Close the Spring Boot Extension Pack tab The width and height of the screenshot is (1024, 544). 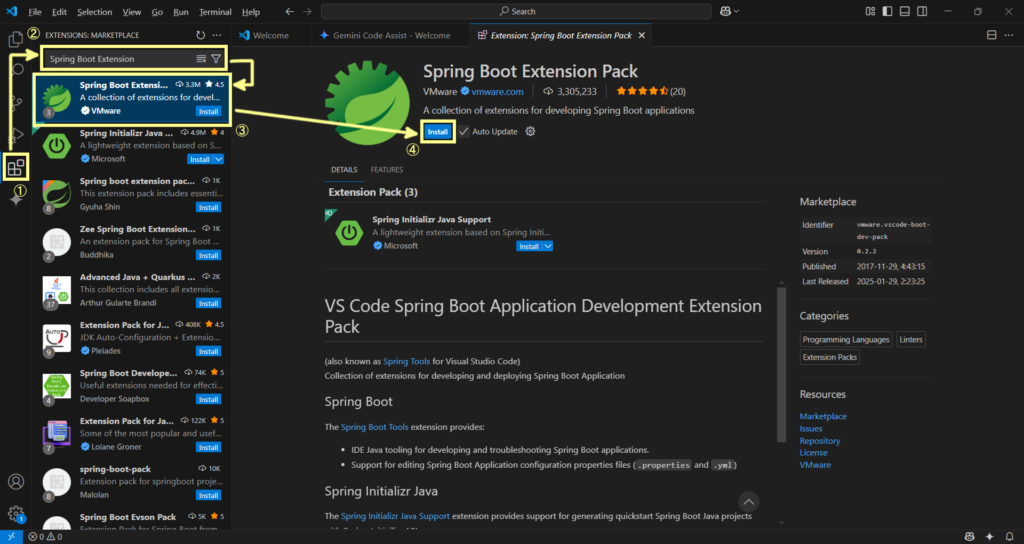tap(641, 35)
